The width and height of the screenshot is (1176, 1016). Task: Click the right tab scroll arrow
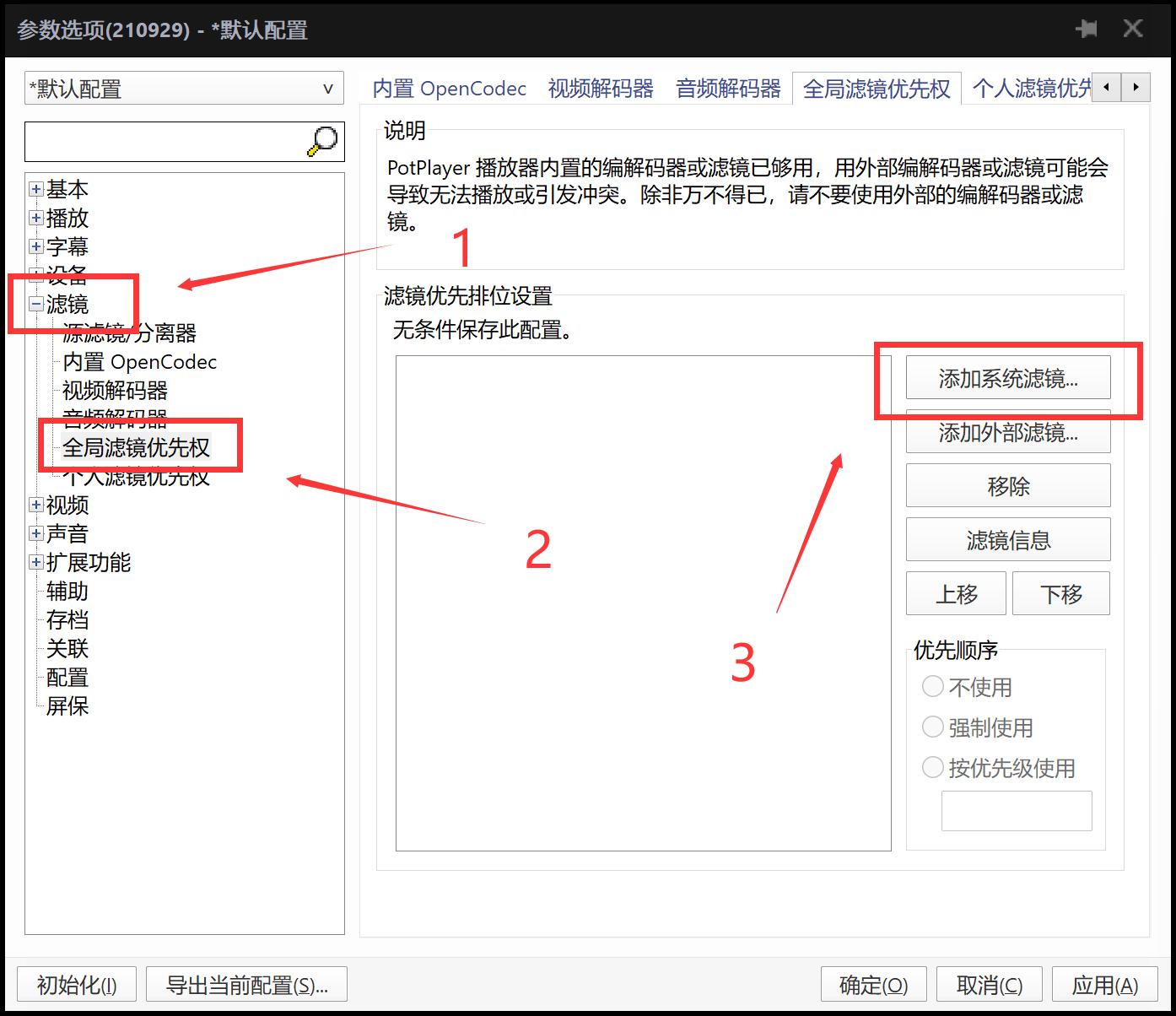point(1136,87)
